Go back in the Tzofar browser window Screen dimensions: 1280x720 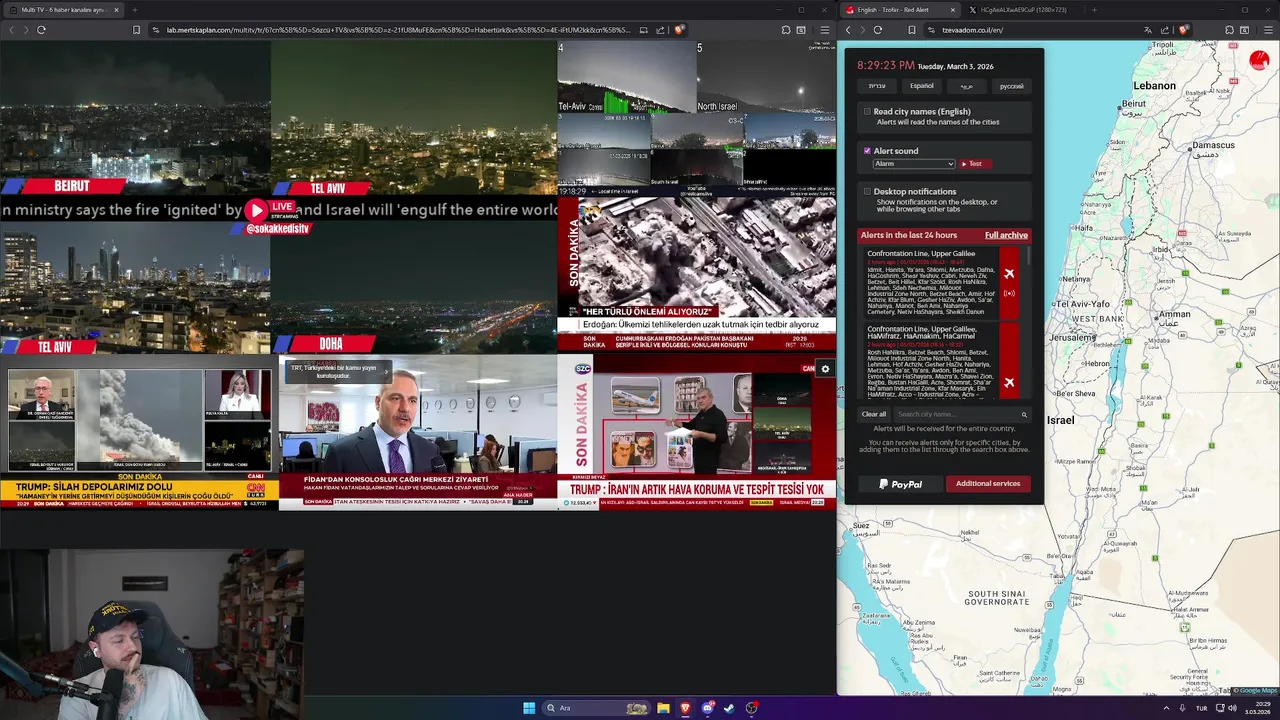coord(848,30)
